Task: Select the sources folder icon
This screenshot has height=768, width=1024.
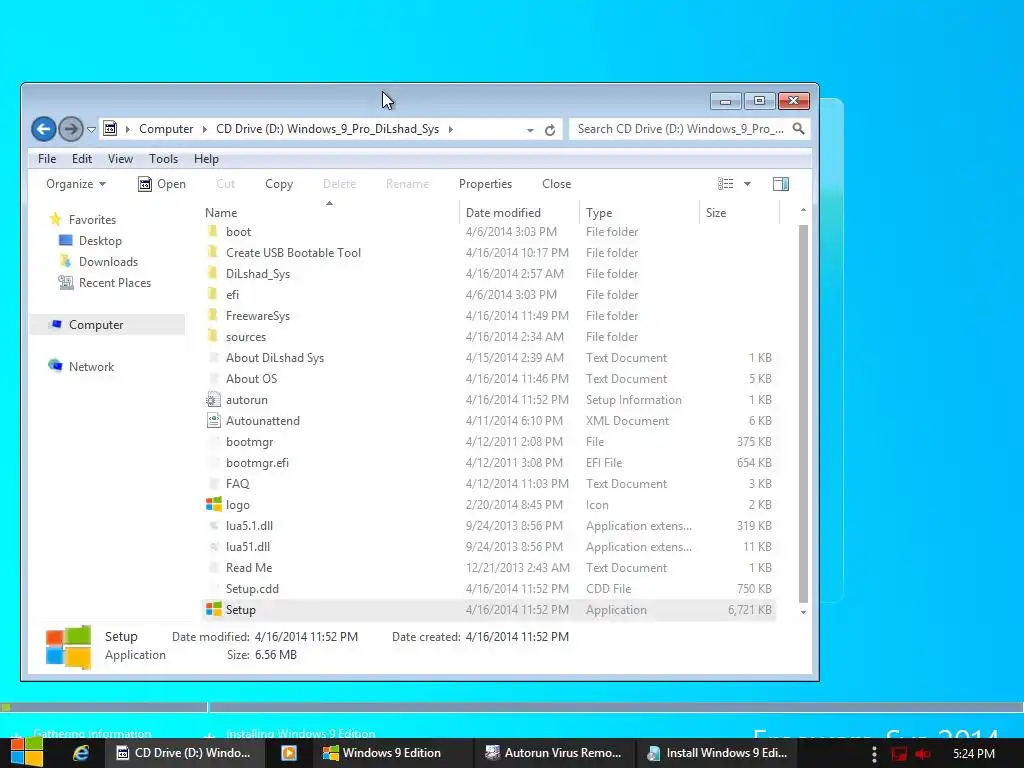Action: pos(213,336)
